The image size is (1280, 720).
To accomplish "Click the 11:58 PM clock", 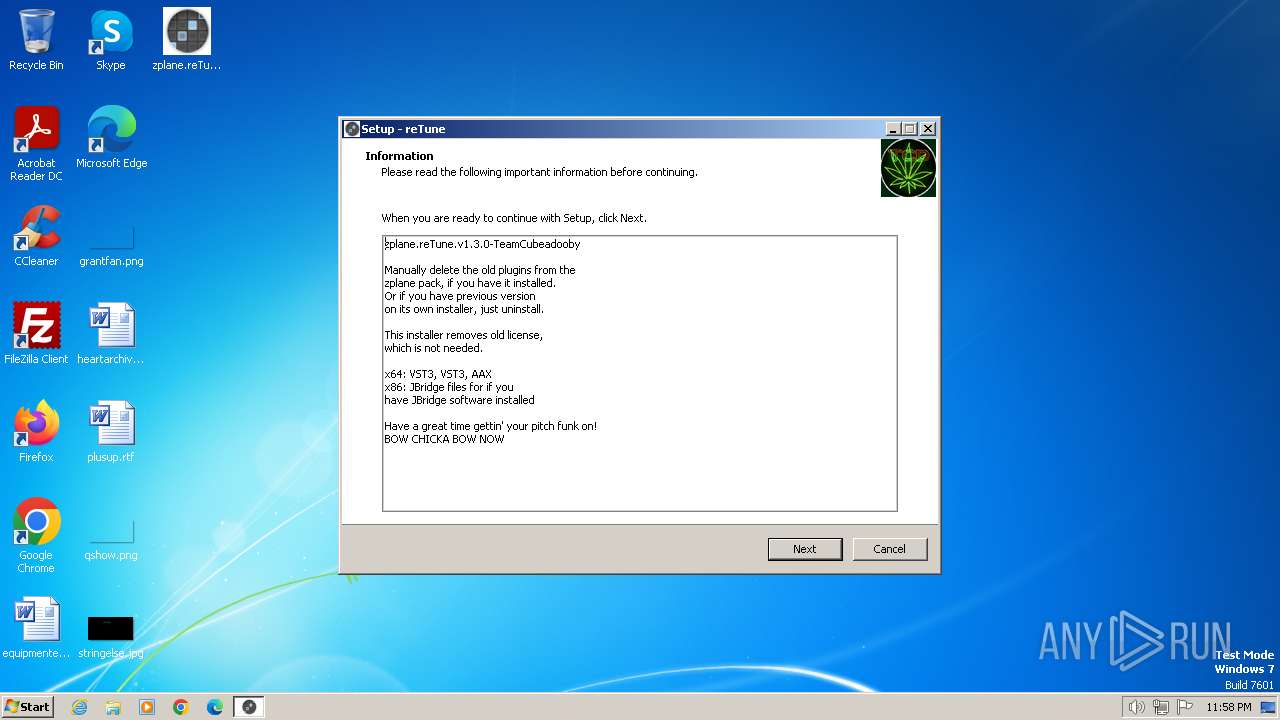I will [x=1228, y=707].
